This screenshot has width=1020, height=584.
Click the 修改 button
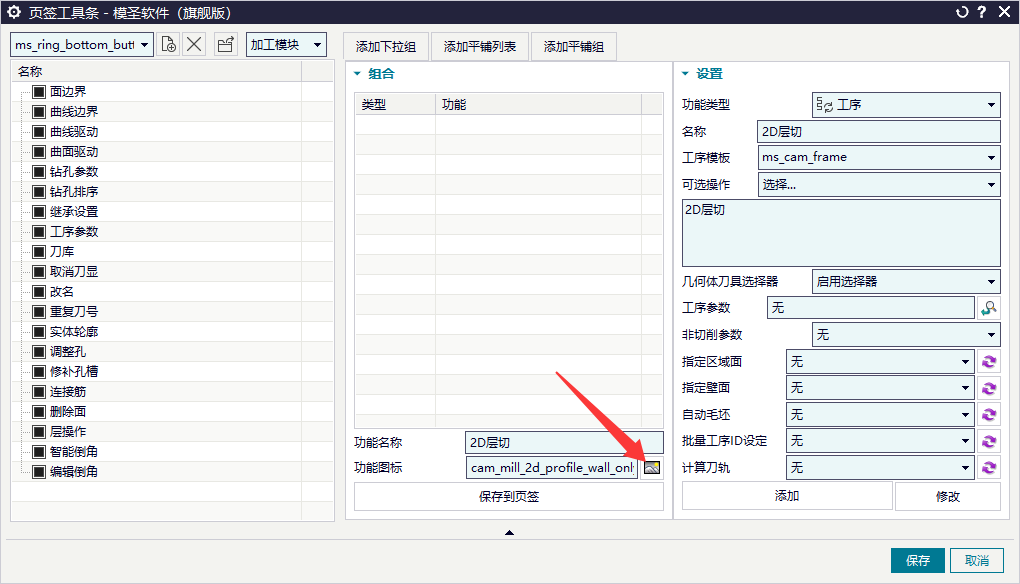click(x=948, y=497)
